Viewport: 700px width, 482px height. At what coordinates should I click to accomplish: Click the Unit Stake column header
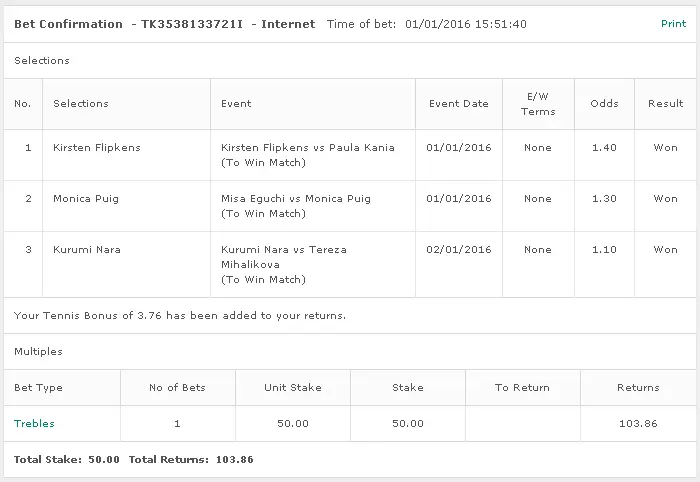(x=292, y=387)
